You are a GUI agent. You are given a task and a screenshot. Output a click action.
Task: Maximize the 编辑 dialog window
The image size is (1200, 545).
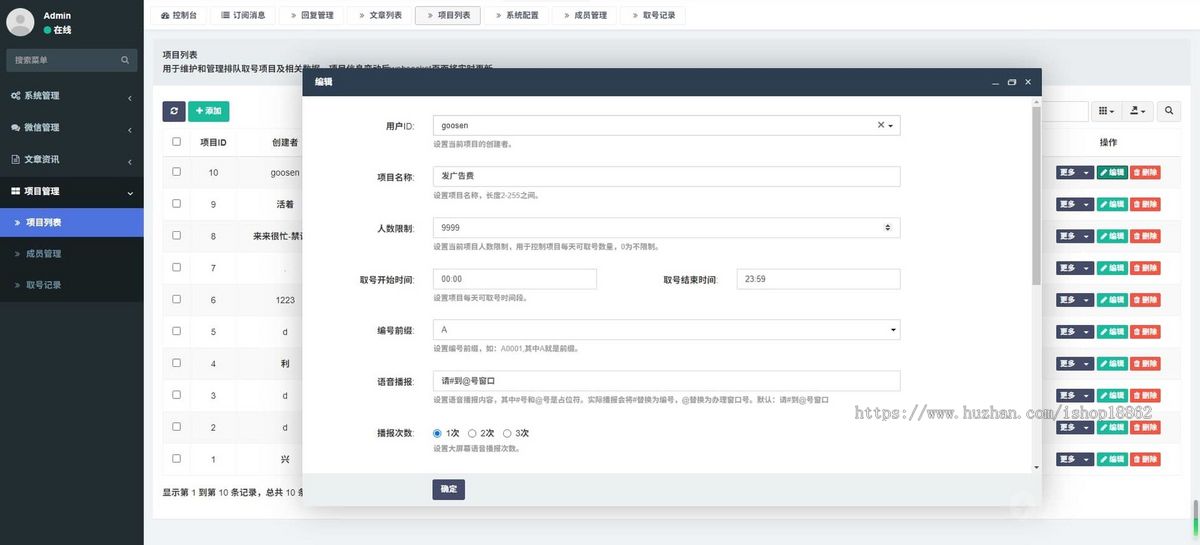coord(1011,82)
